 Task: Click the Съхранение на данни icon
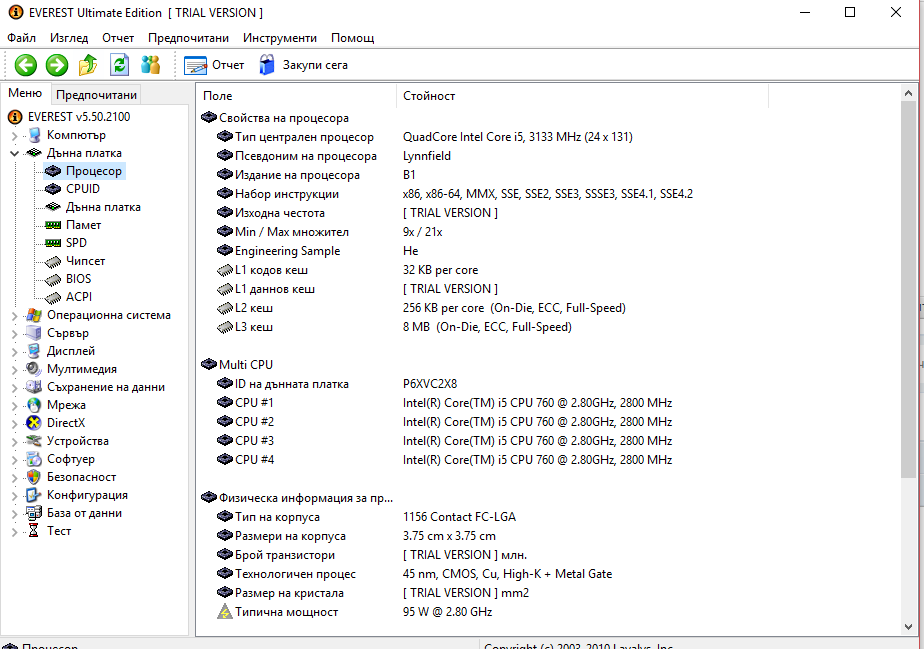pyautogui.click(x=34, y=387)
